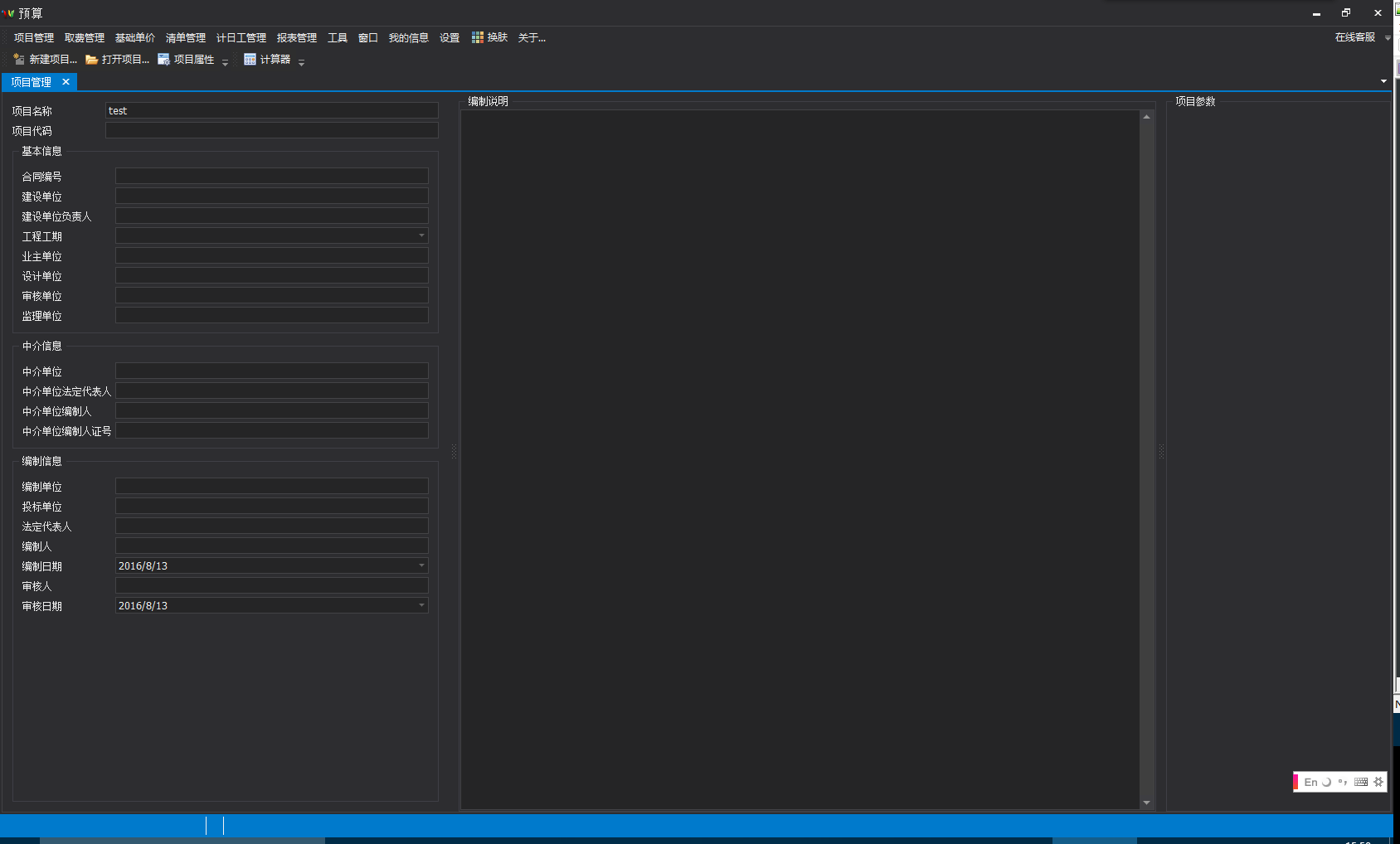This screenshot has width=1400, height=844.
Task: Open the 计日工管理 menu
Action: 241,37
